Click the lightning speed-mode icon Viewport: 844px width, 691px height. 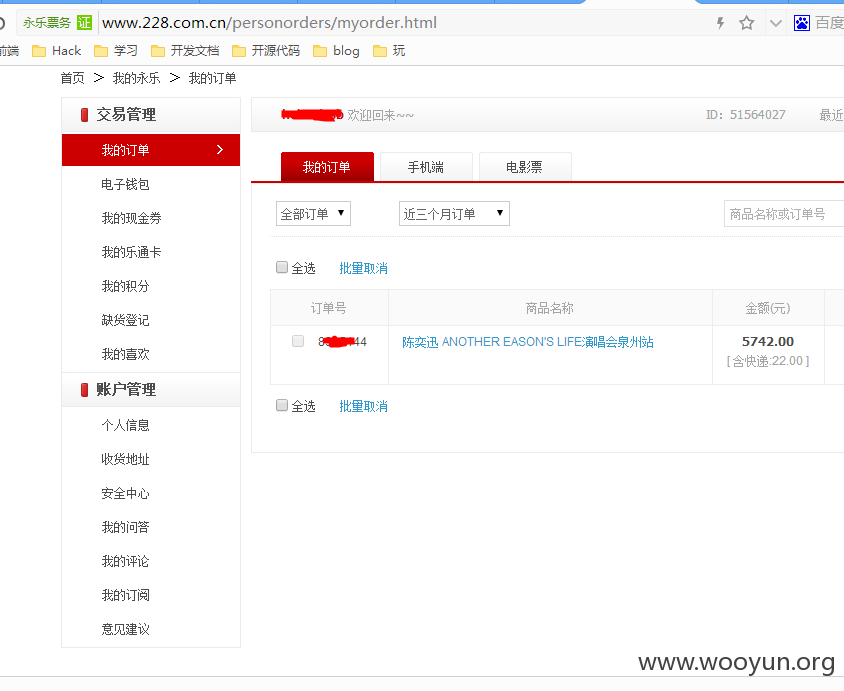720,23
